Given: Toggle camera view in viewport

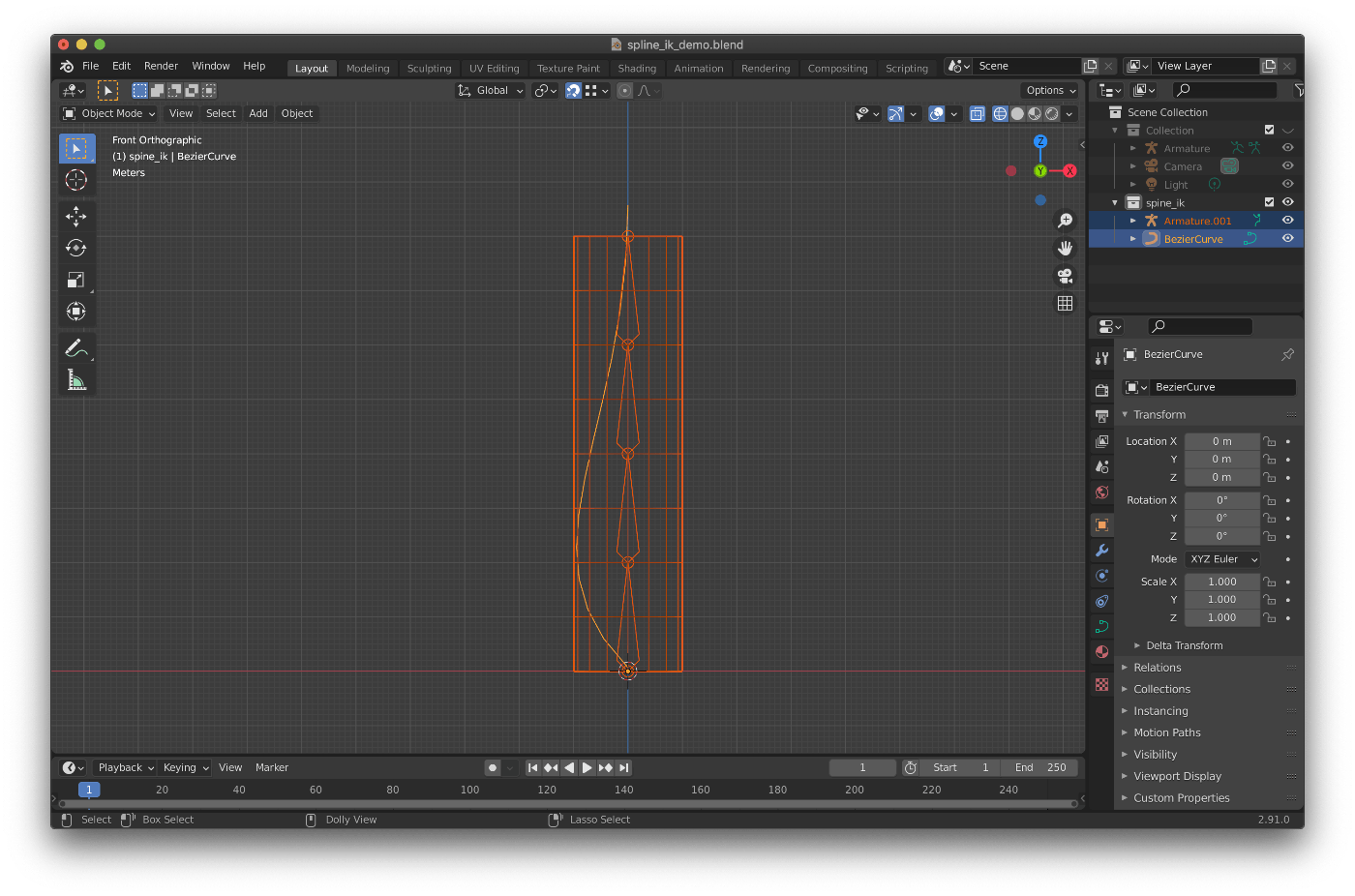Looking at the screenshot, I should (1065, 276).
